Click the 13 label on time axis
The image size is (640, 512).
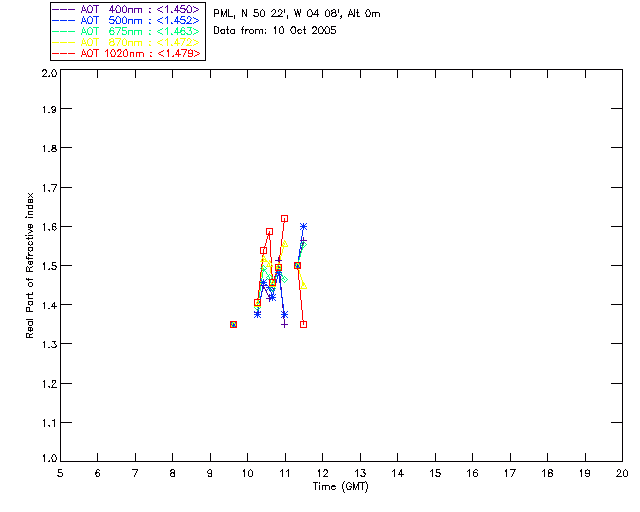tap(360, 473)
